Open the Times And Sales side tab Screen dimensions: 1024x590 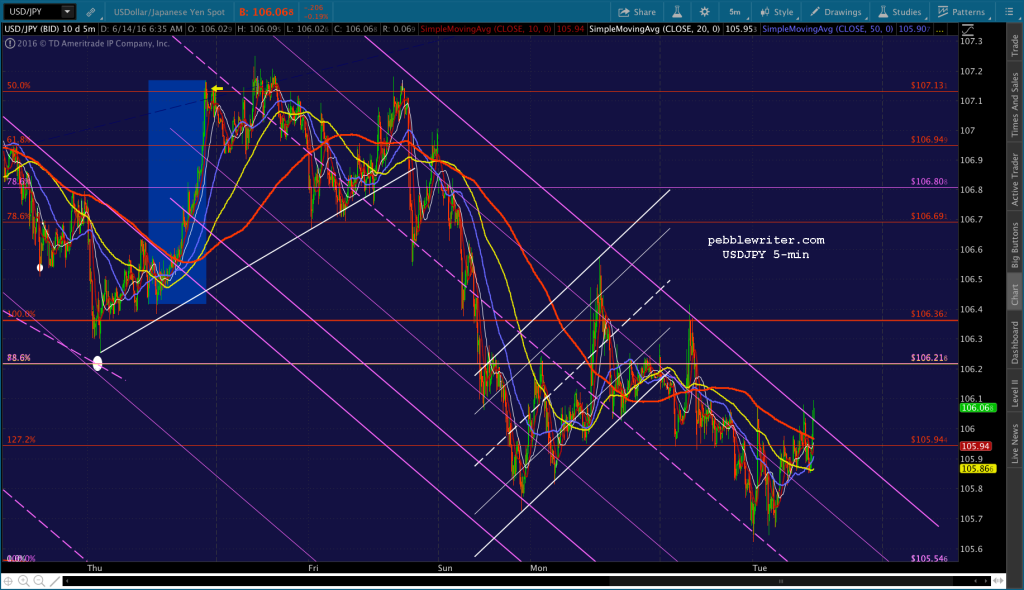point(1015,105)
